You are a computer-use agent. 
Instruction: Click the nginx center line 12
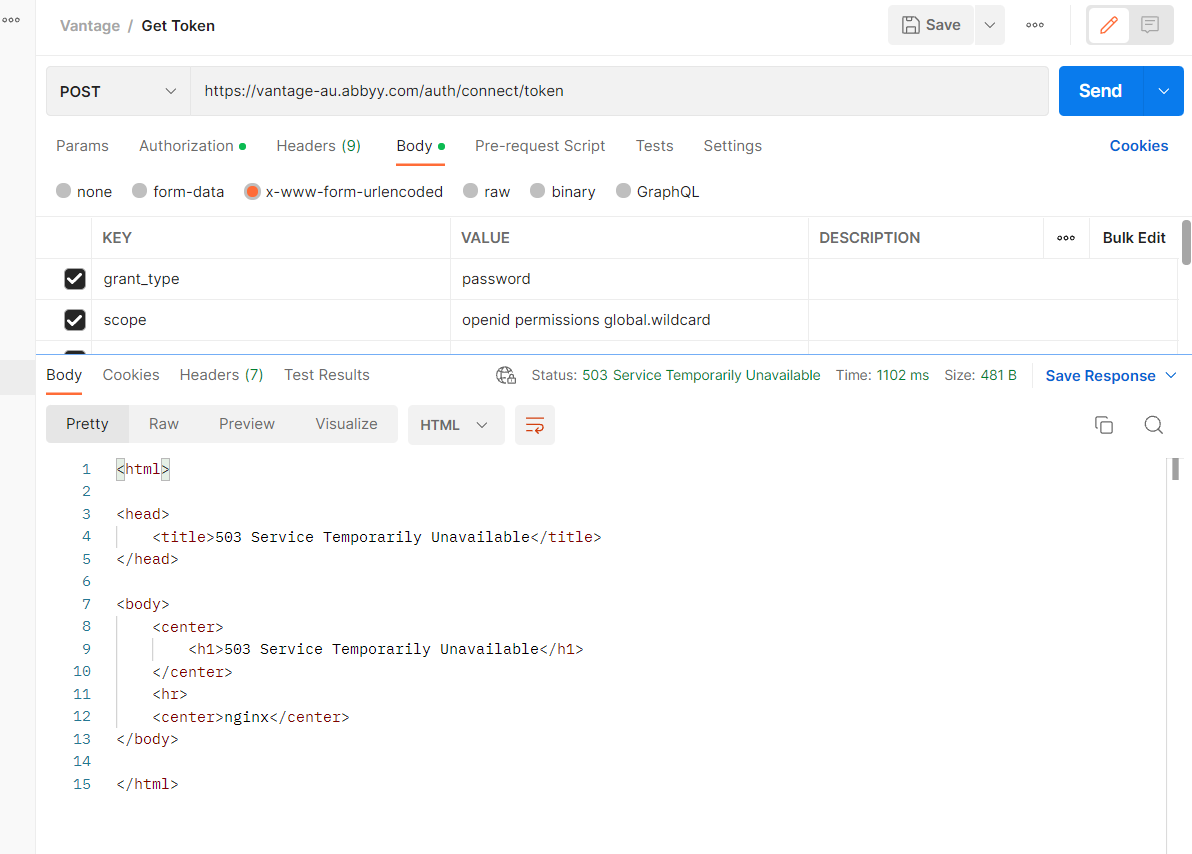tap(251, 717)
